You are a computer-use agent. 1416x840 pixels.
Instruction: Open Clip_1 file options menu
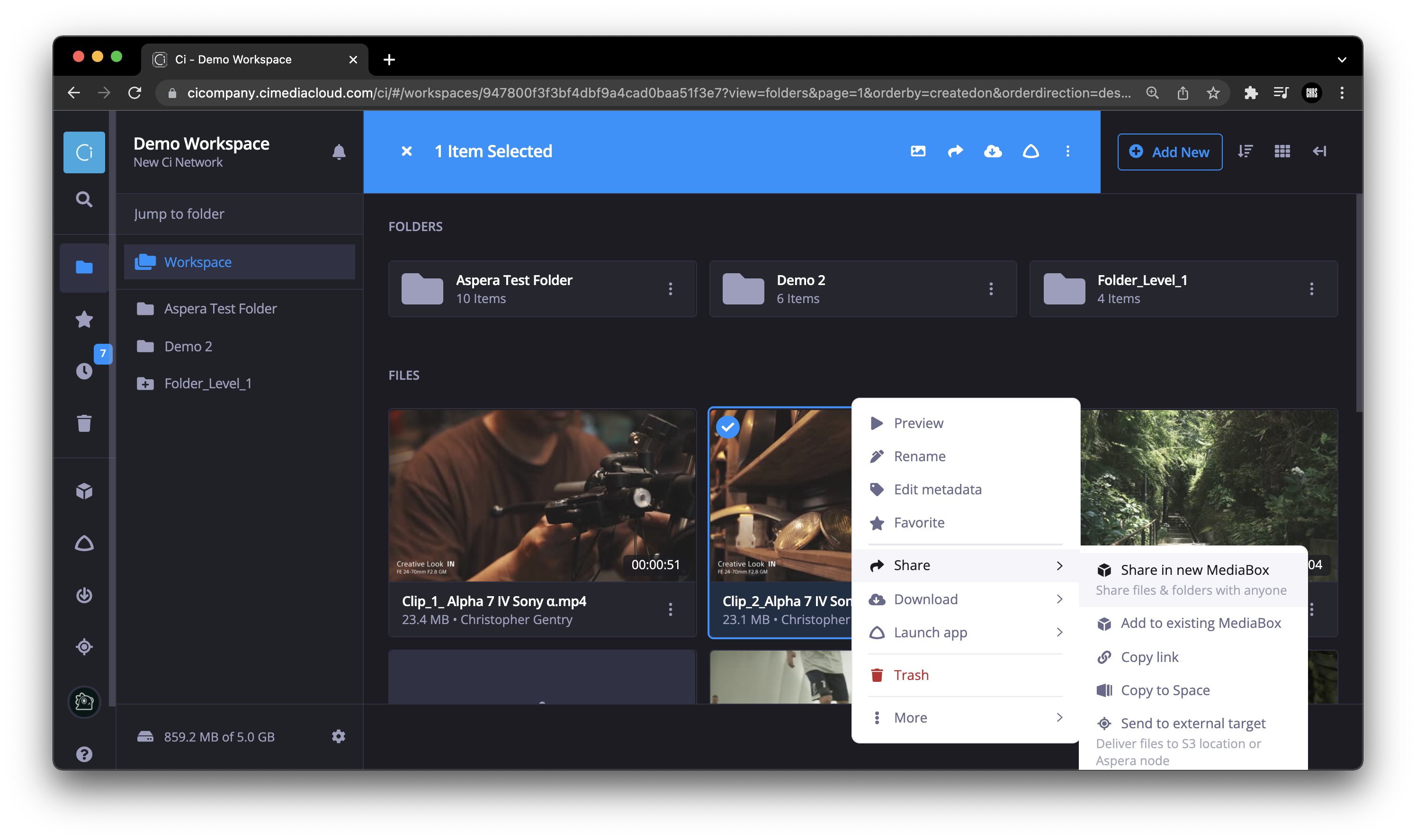click(670, 609)
